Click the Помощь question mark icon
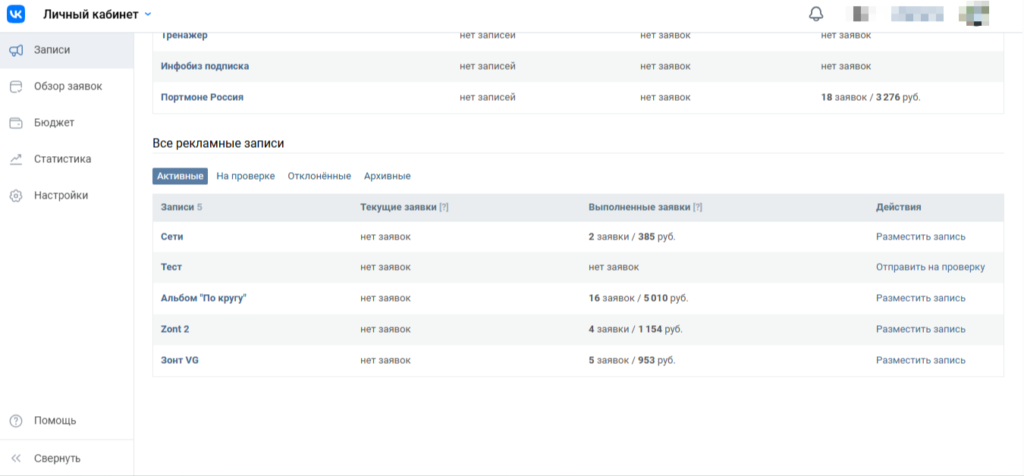 [16, 421]
